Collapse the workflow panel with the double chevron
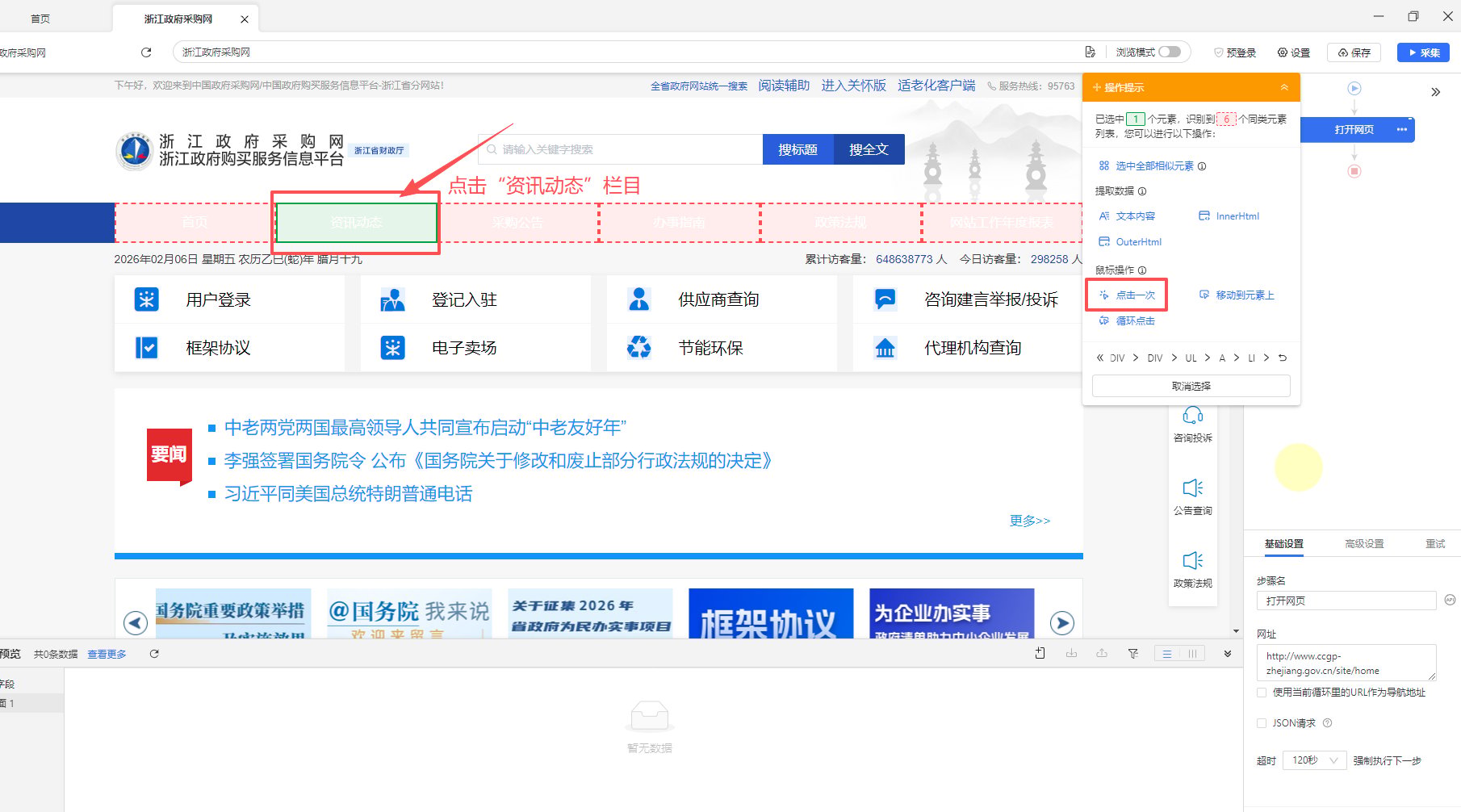1461x812 pixels. click(x=1435, y=92)
